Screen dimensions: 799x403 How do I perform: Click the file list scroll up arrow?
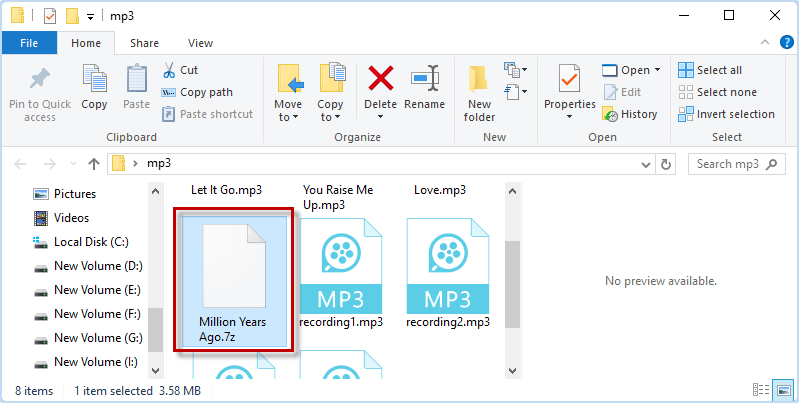513,192
